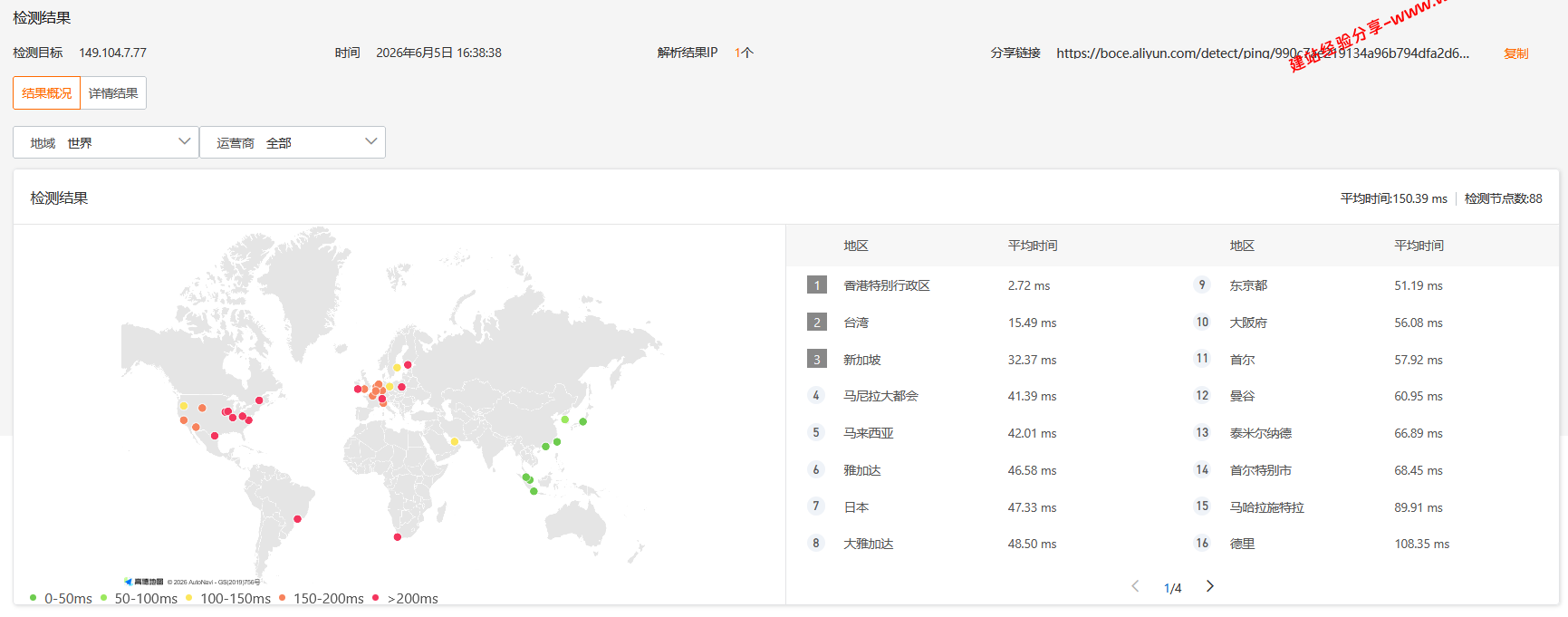Image resolution: width=1568 pixels, height=617 pixels.
Task: Click the 检测节点数:88 summary
Action: point(1503,198)
